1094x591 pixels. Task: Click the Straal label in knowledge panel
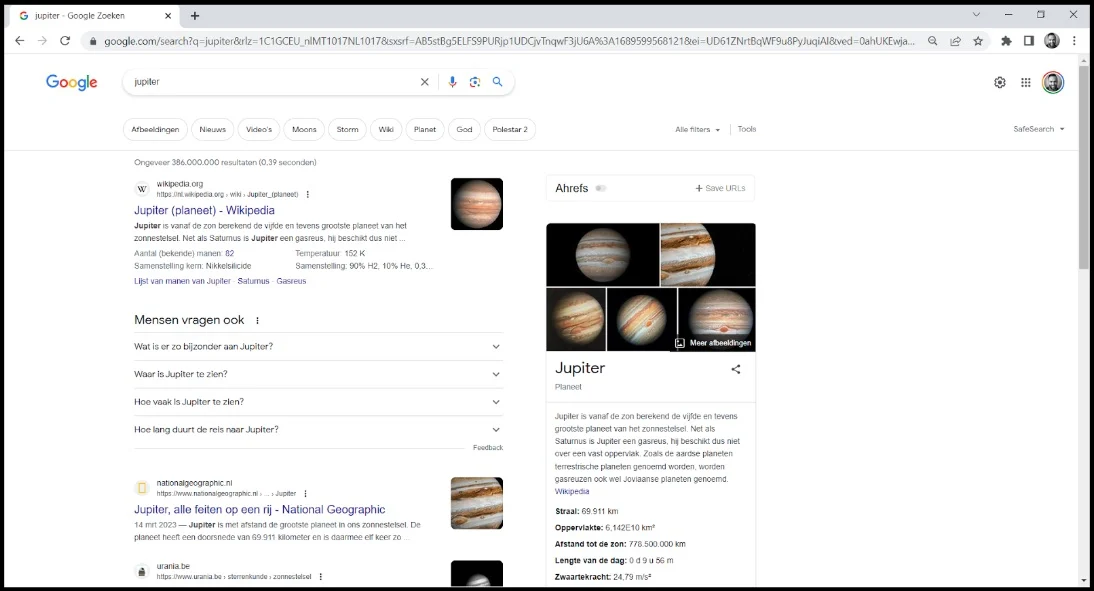tap(567, 511)
